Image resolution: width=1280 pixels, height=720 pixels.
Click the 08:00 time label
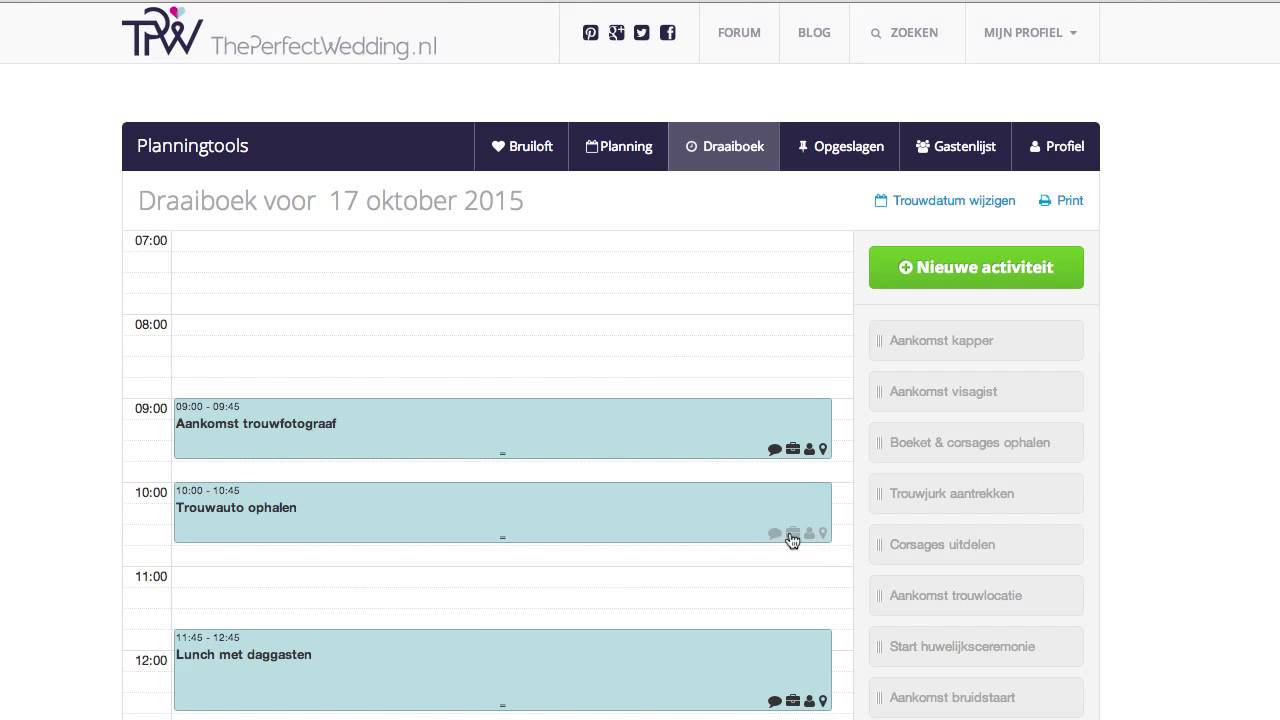coord(151,325)
